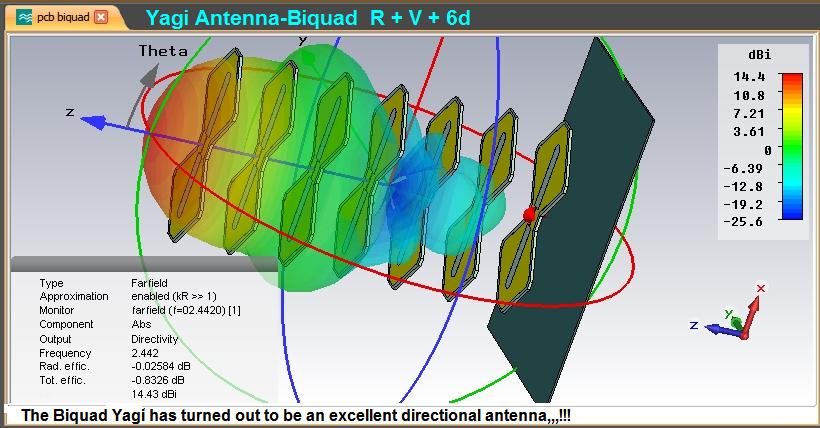Click the coordinate axis orientation triad
The image size is (820, 428).
(x=730, y=314)
